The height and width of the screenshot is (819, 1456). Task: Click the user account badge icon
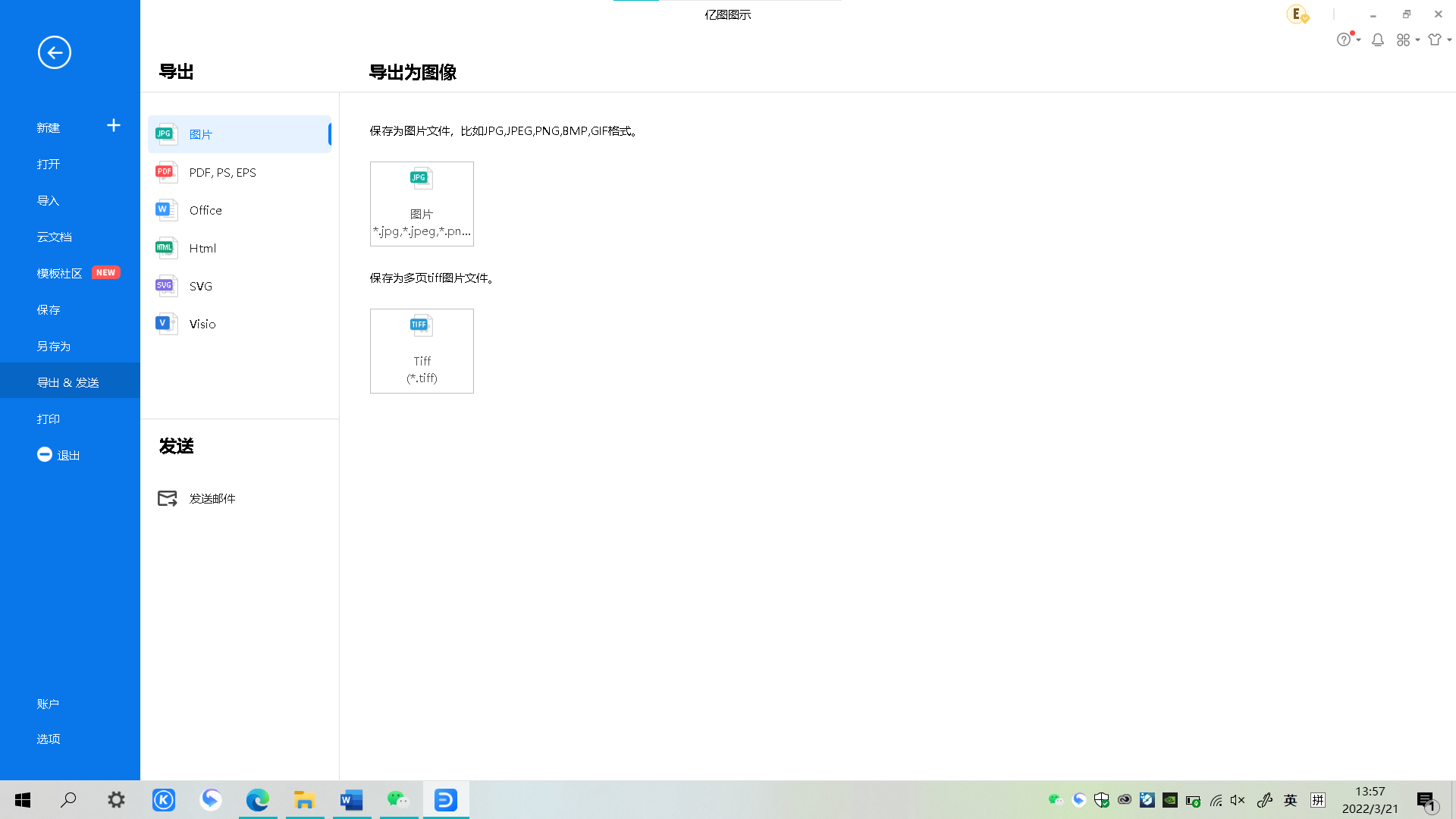tap(1298, 14)
